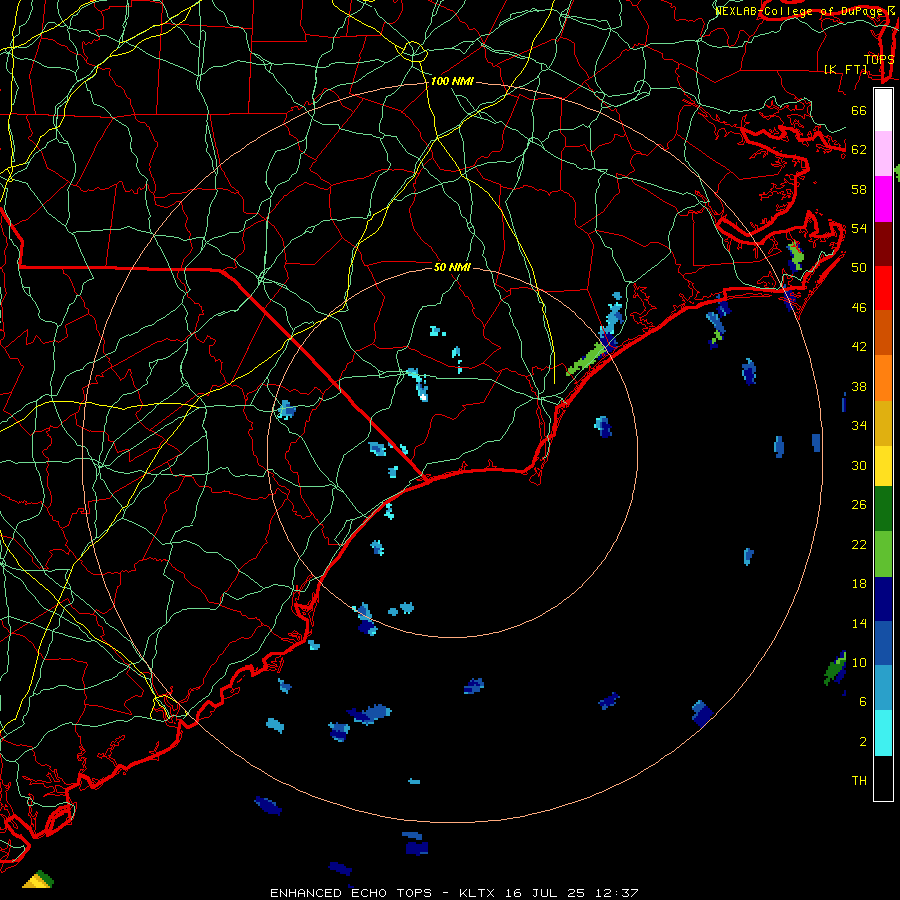The width and height of the screenshot is (900, 900).
Task: Click the TOPS legend title
Action: pos(879,60)
